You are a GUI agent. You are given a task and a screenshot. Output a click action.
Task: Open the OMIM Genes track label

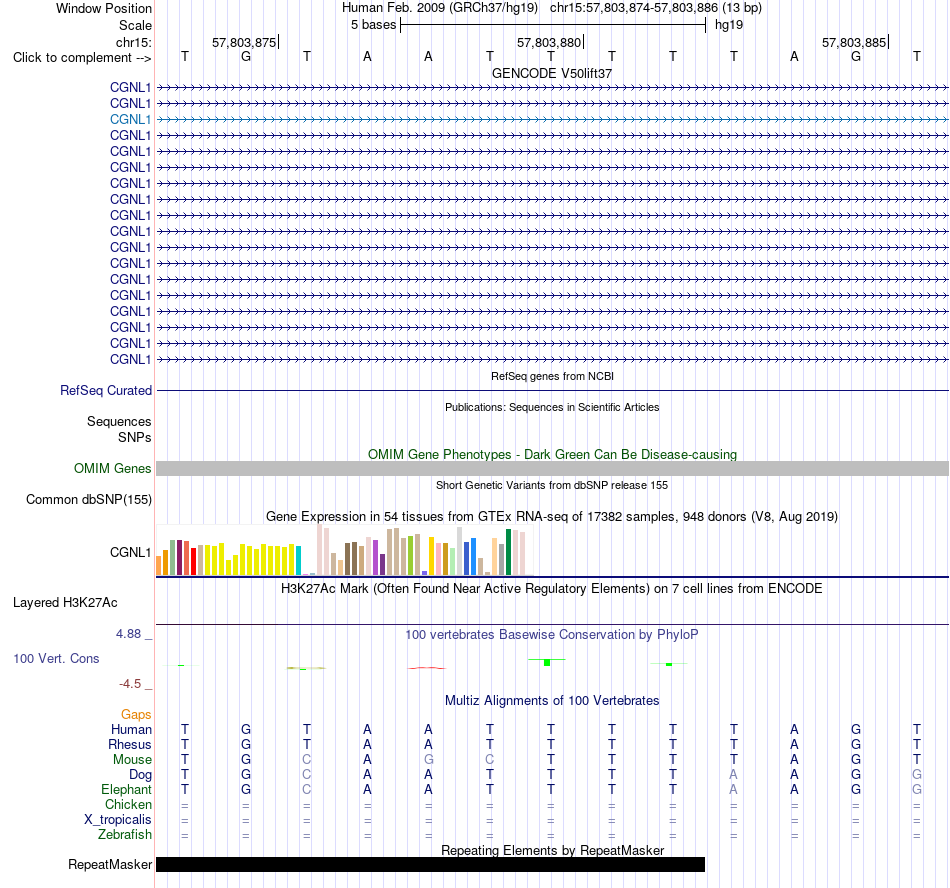tap(113, 468)
